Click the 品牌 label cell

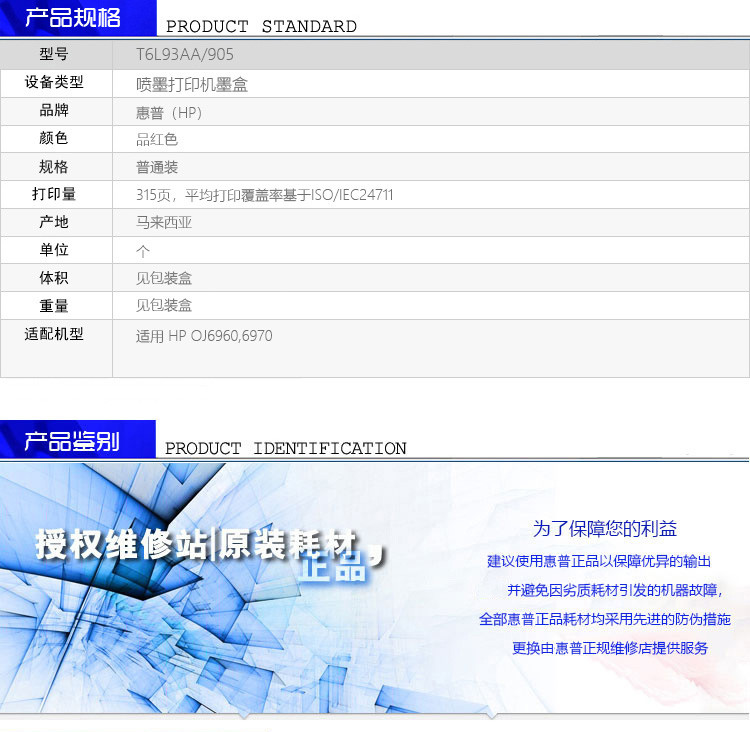point(54,111)
